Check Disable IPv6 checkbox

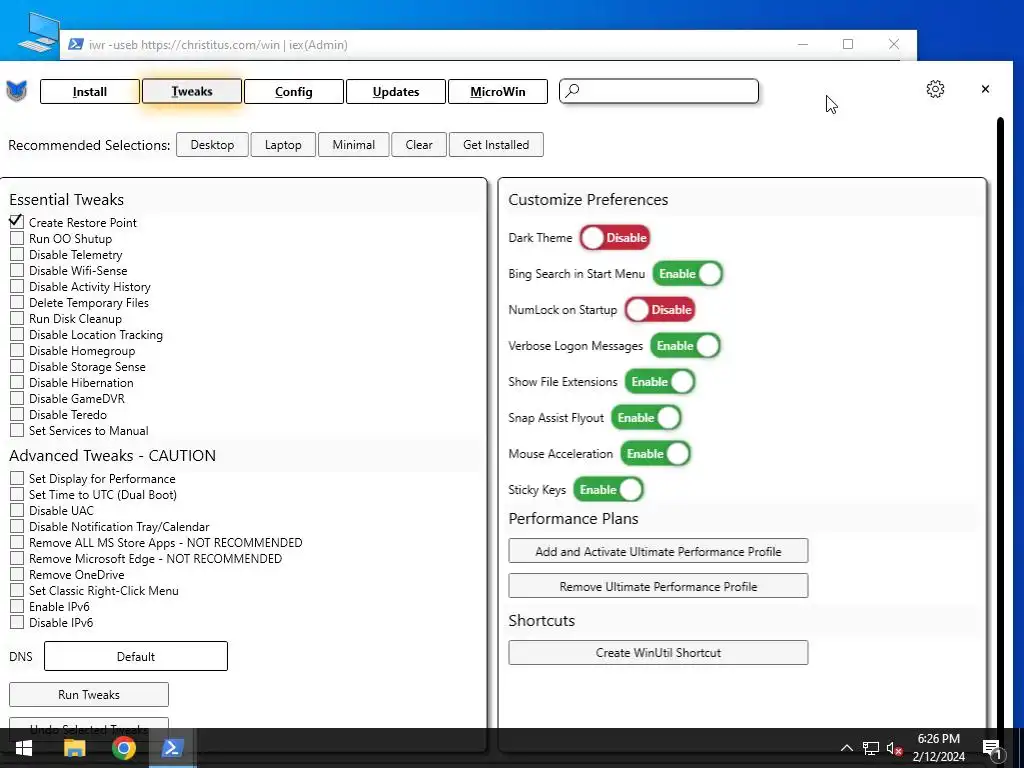17,622
